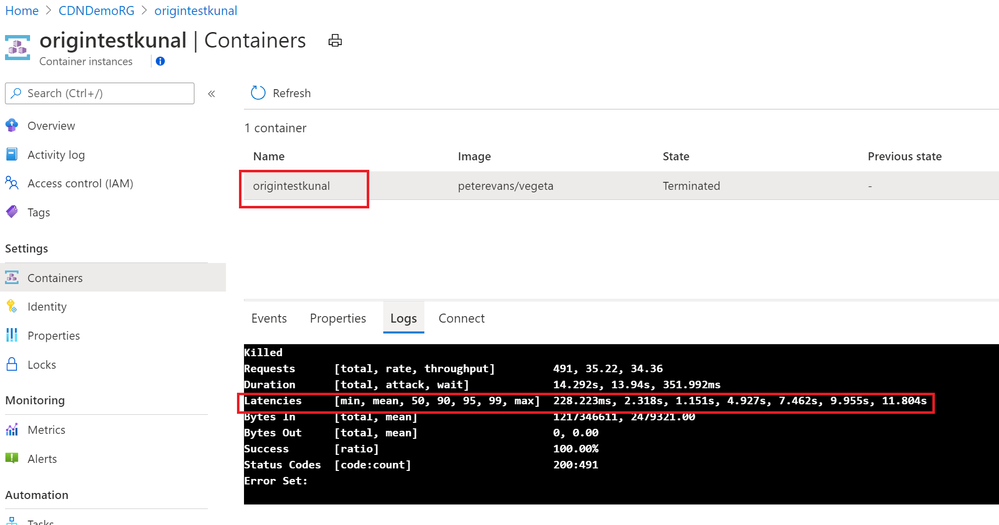Click the Previous state column header
This screenshot has height=525, width=999.
click(905, 156)
